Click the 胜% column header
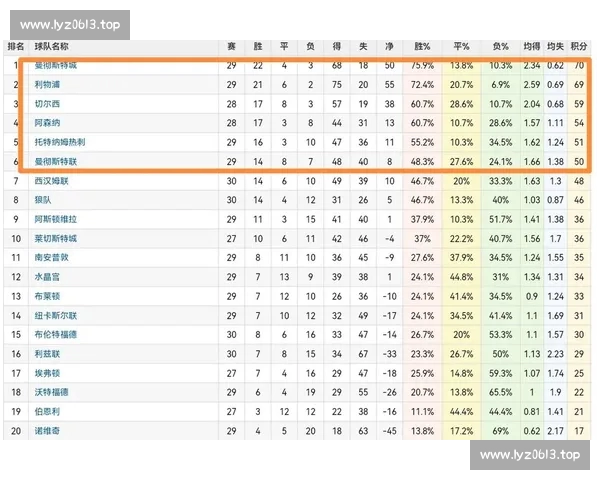This screenshot has width=600, height=480. [x=422, y=46]
